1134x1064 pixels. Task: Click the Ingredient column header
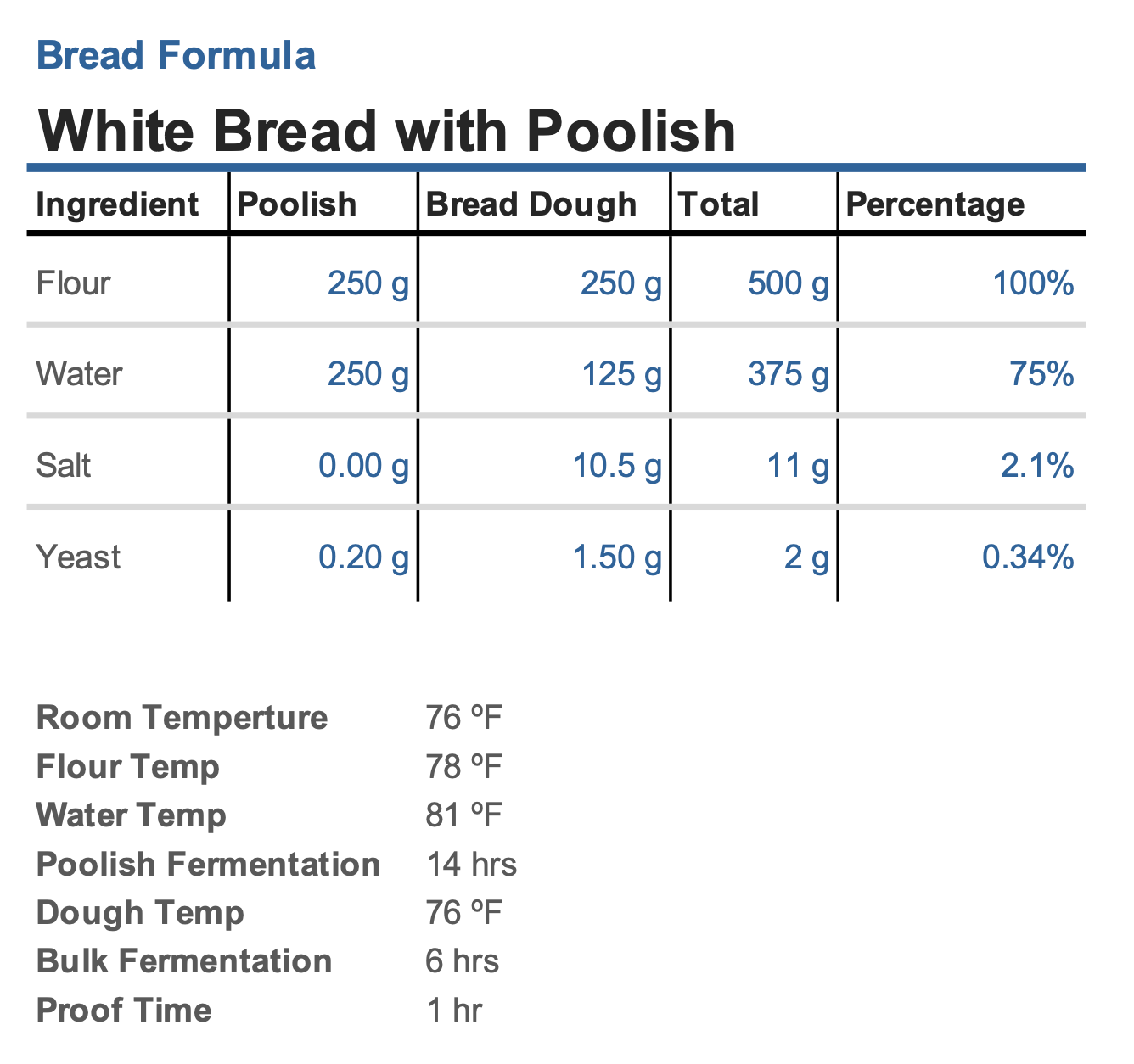point(117,204)
